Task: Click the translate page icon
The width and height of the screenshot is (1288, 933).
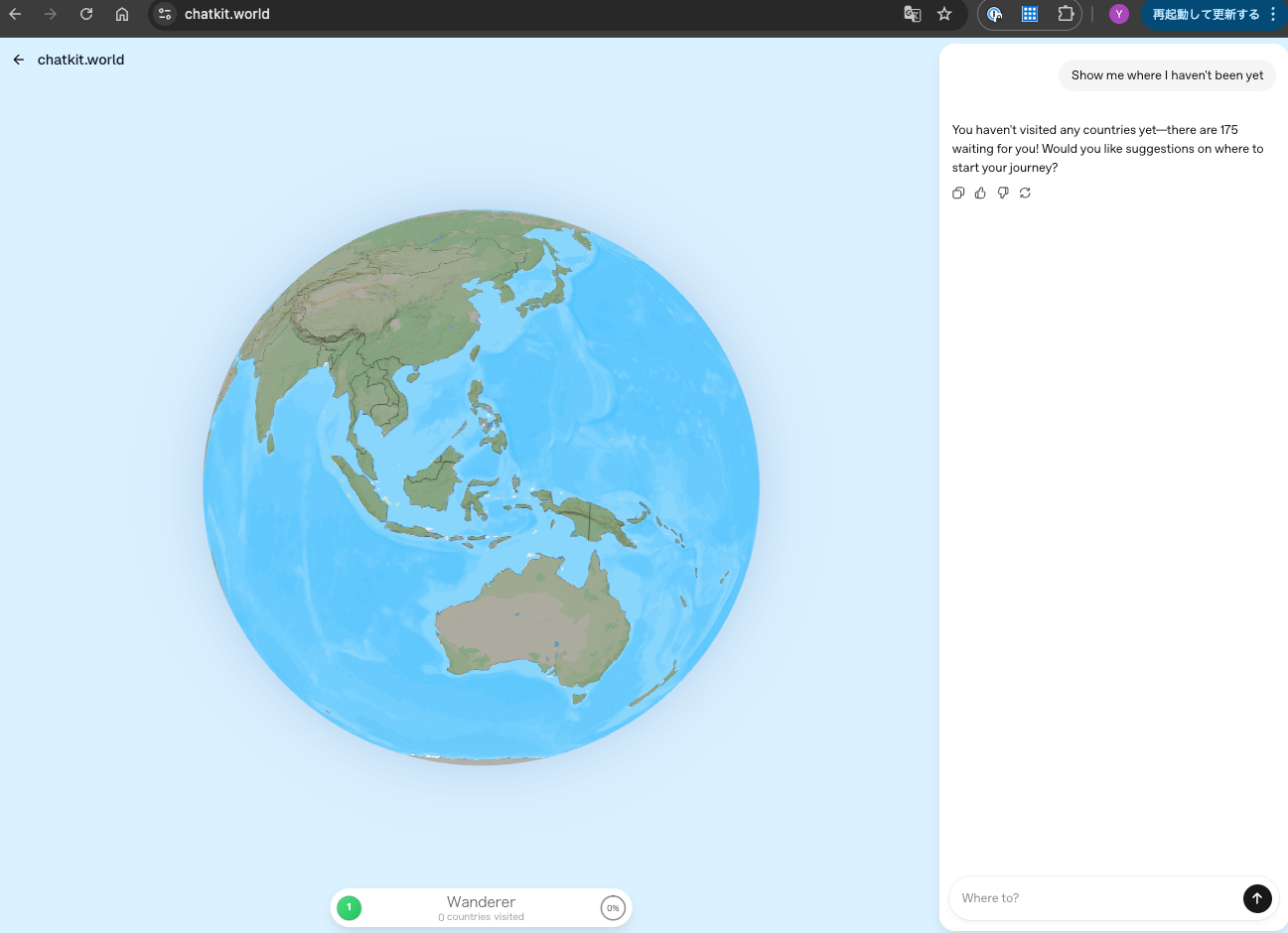Action: pyautogui.click(x=912, y=14)
